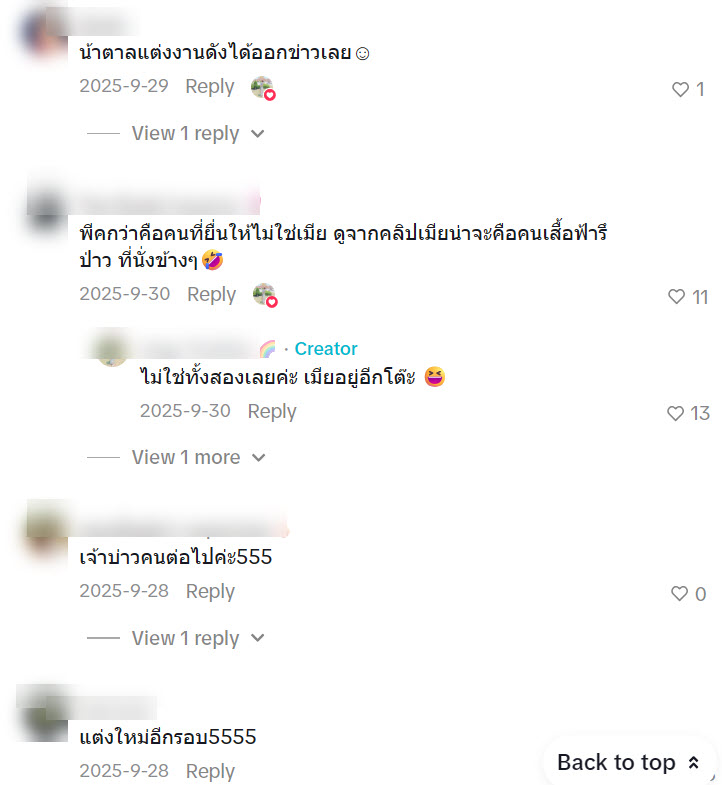Reply to the 2025-9-30 top-level comment
This screenshot has height=785, width=722.
211,294
